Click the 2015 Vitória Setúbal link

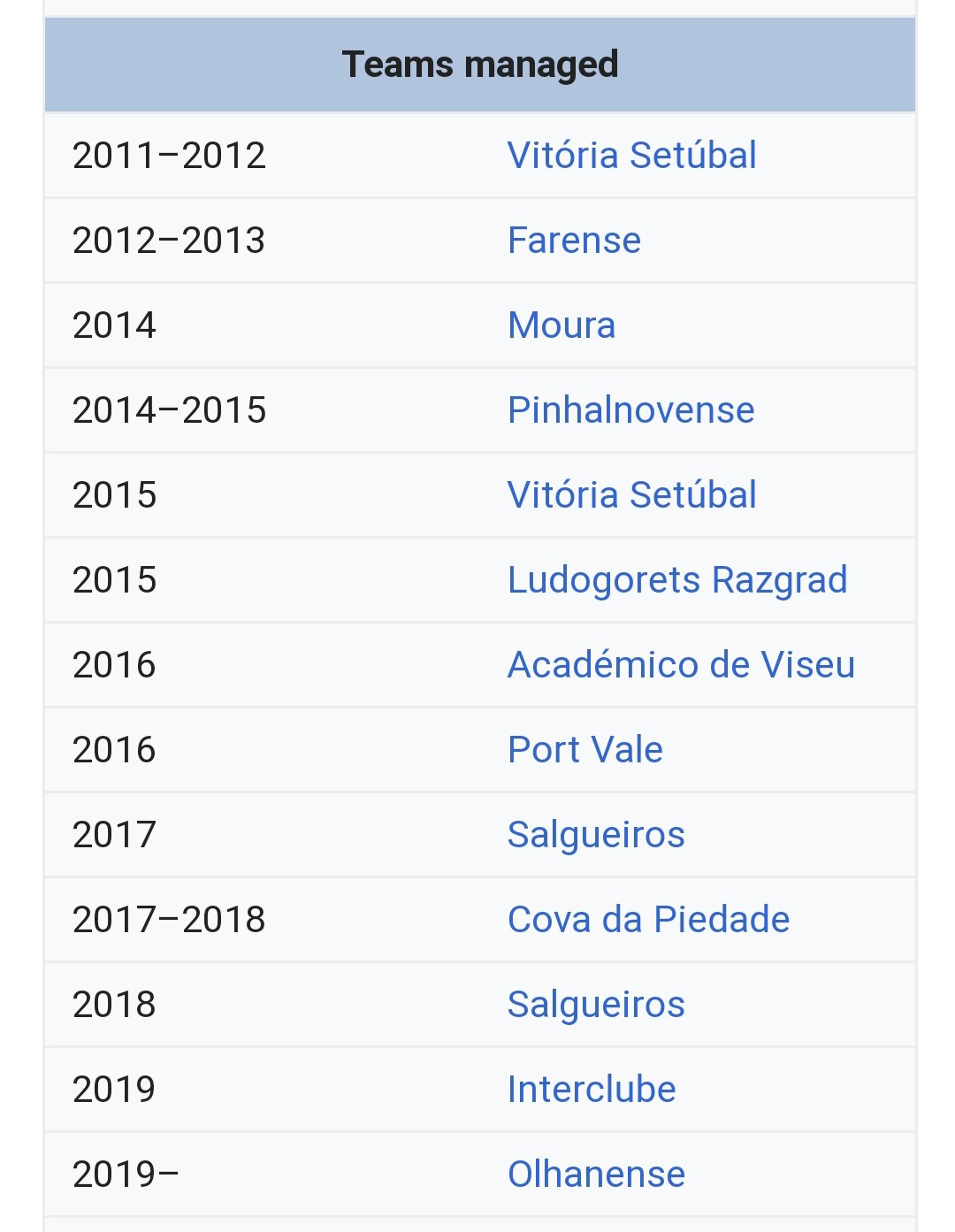(631, 495)
